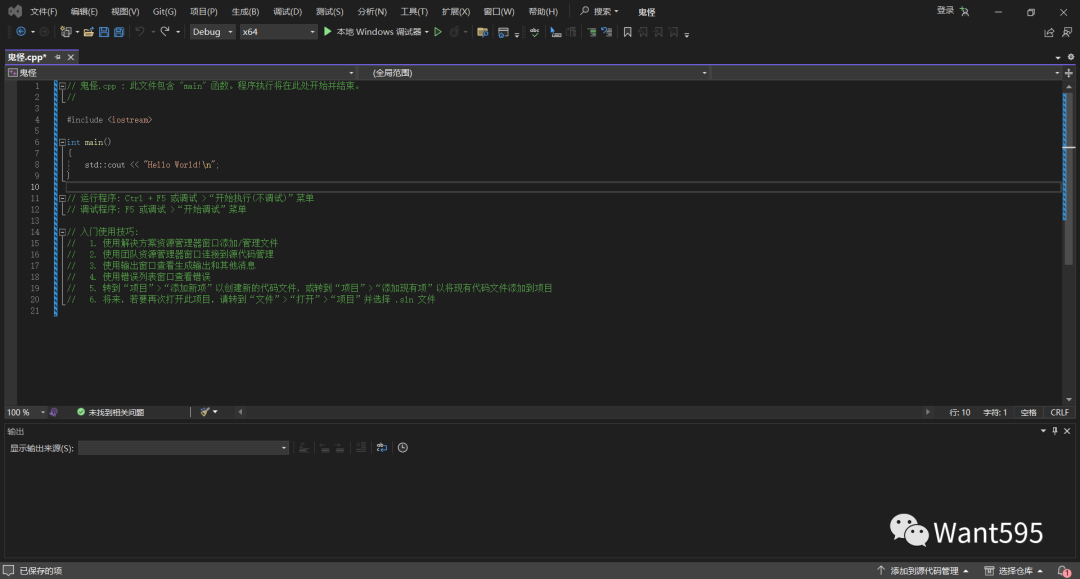The height and width of the screenshot is (579, 1080).
Task: Collapse the int main() code block
Action: (x=62, y=142)
